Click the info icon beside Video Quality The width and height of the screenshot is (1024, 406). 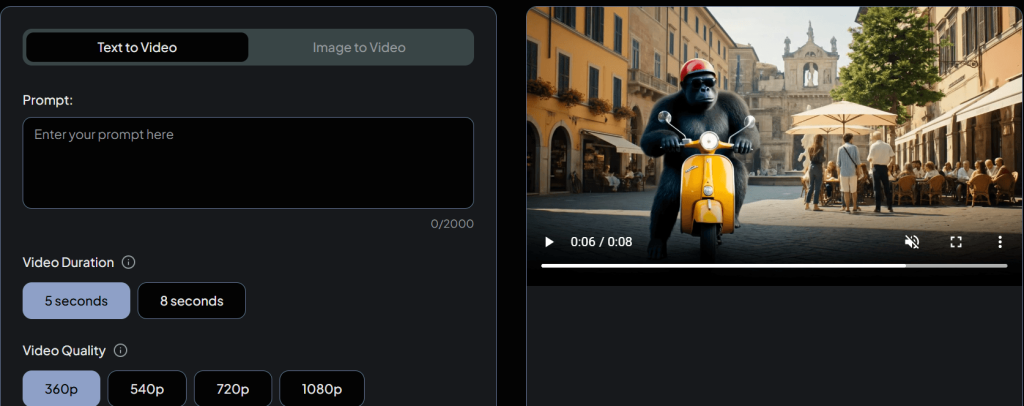tap(121, 350)
